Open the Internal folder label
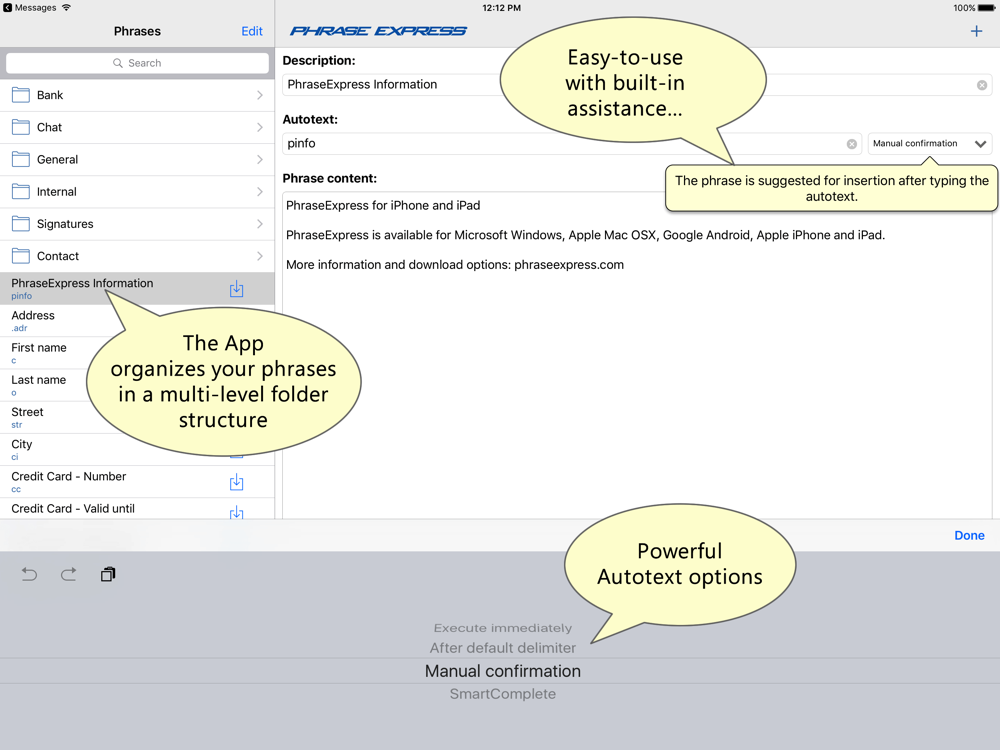Image resolution: width=1000 pixels, height=750 pixels. point(57,191)
